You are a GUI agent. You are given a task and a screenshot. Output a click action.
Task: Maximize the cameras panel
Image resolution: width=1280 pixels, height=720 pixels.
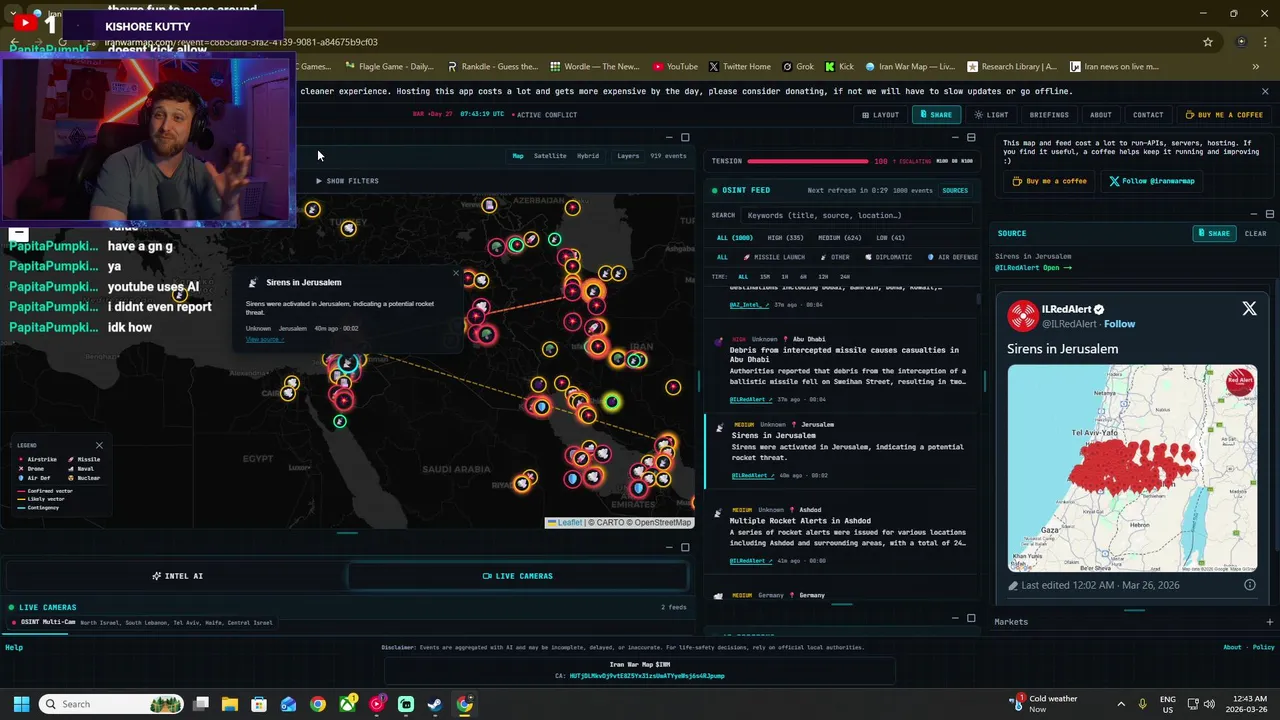(x=685, y=547)
